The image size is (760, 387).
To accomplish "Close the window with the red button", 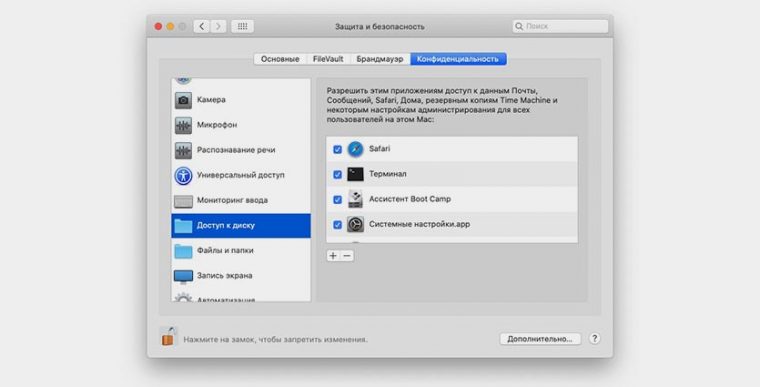I will (x=158, y=26).
